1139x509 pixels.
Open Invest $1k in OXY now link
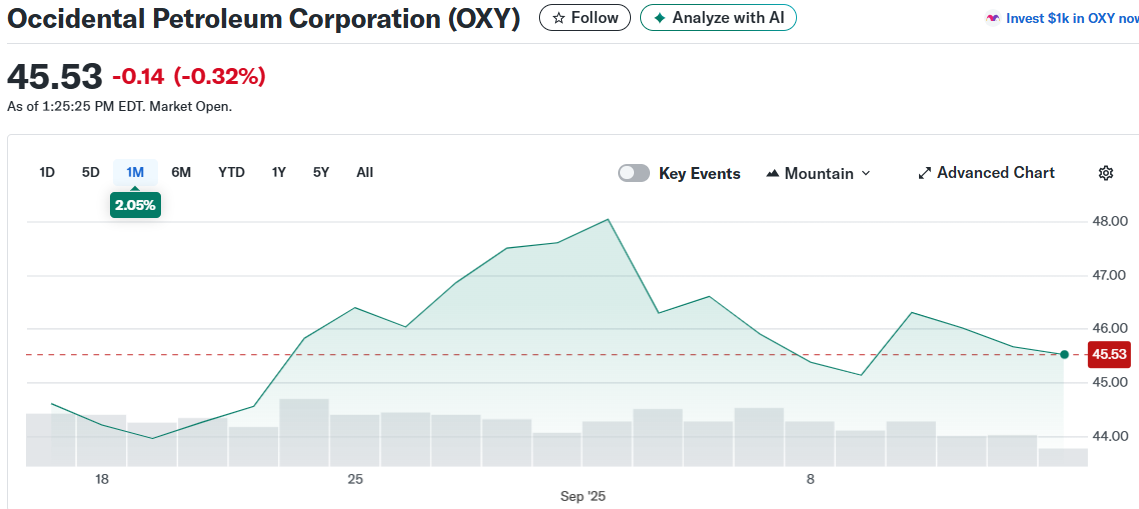pos(1071,19)
